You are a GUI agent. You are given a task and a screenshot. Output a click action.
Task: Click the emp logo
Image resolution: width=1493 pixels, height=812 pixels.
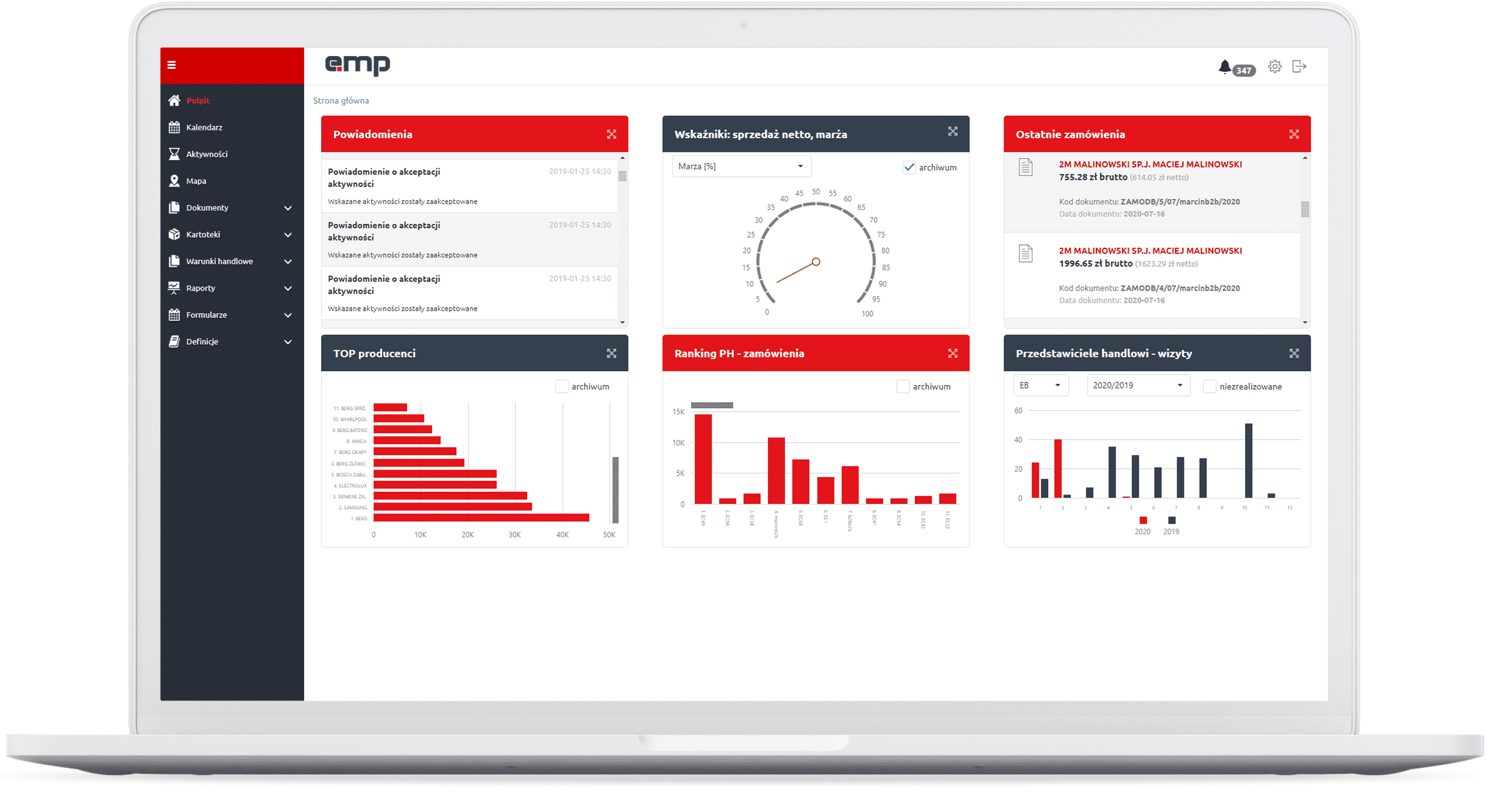tap(358, 65)
